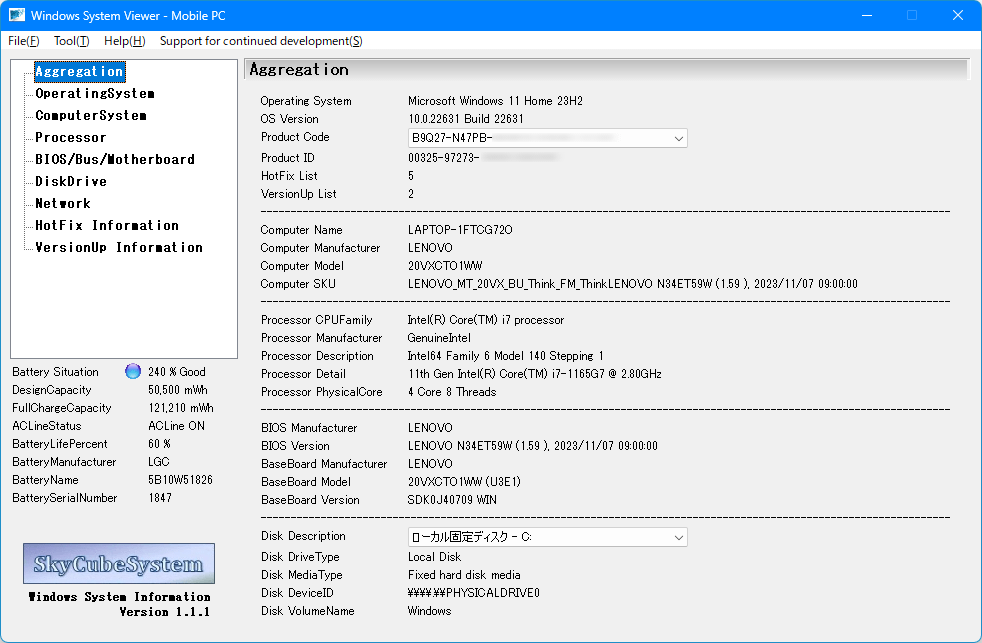Open the Help menu
982x643 pixels.
pos(125,41)
